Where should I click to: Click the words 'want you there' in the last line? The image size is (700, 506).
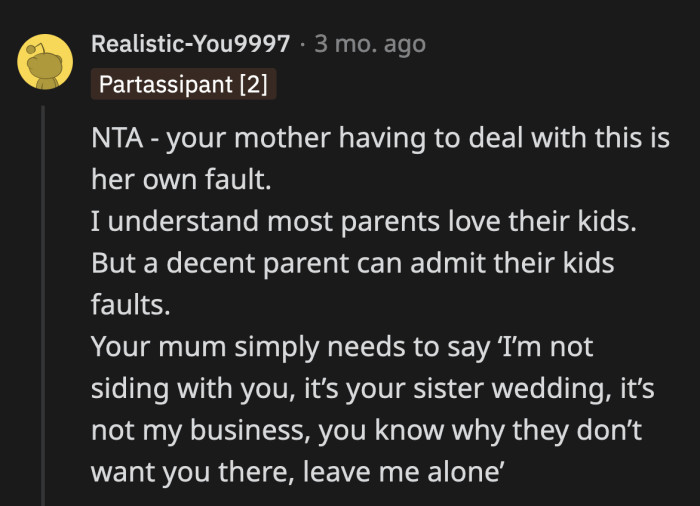(192, 472)
